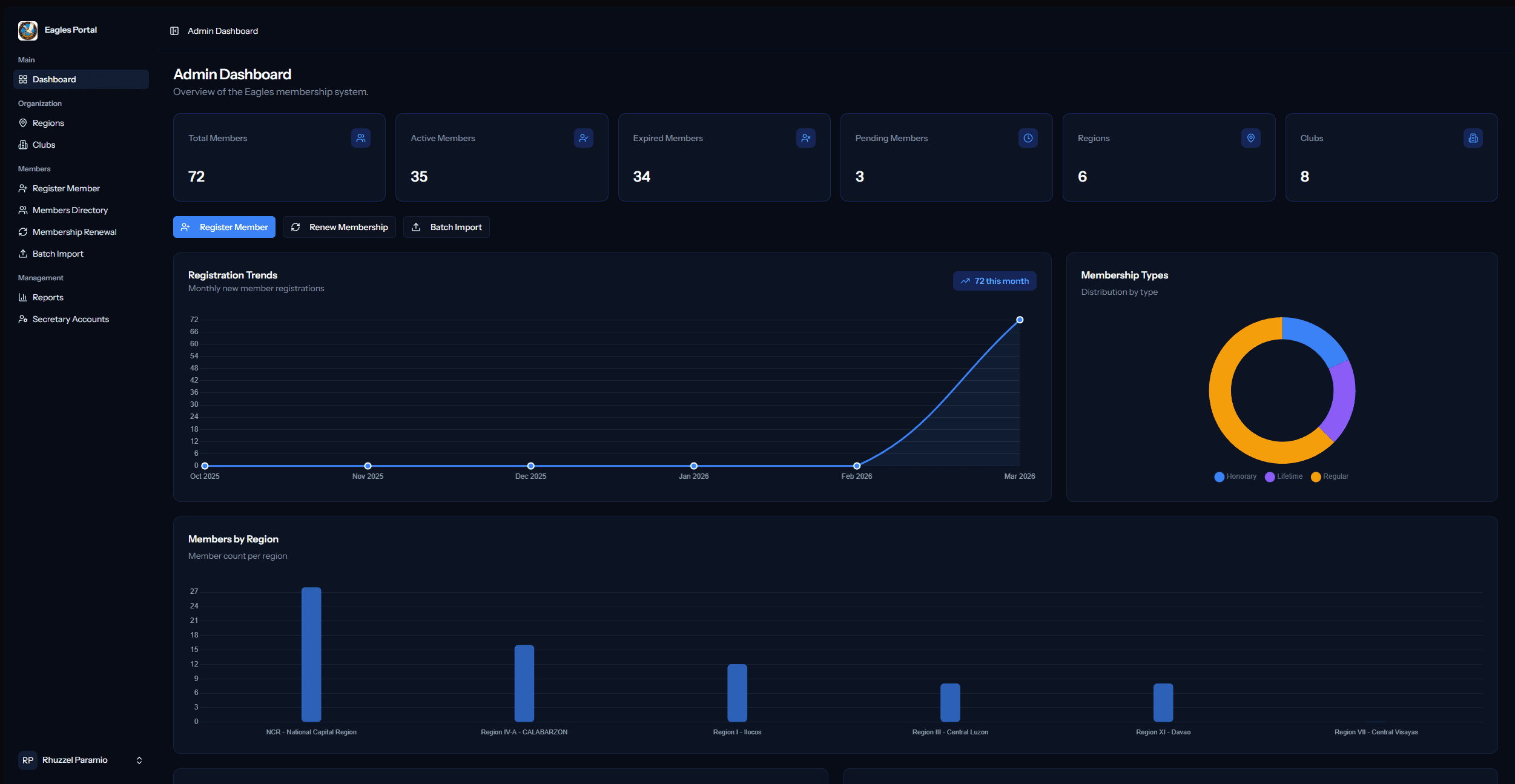Click the Total Members users icon
The width and height of the screenshot is (1515, 784).
[x=361, y=138]
